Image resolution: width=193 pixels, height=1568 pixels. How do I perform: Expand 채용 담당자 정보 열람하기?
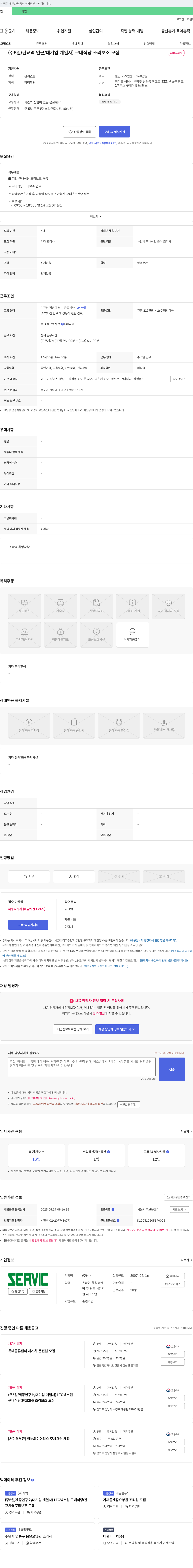click(117, 1029)
